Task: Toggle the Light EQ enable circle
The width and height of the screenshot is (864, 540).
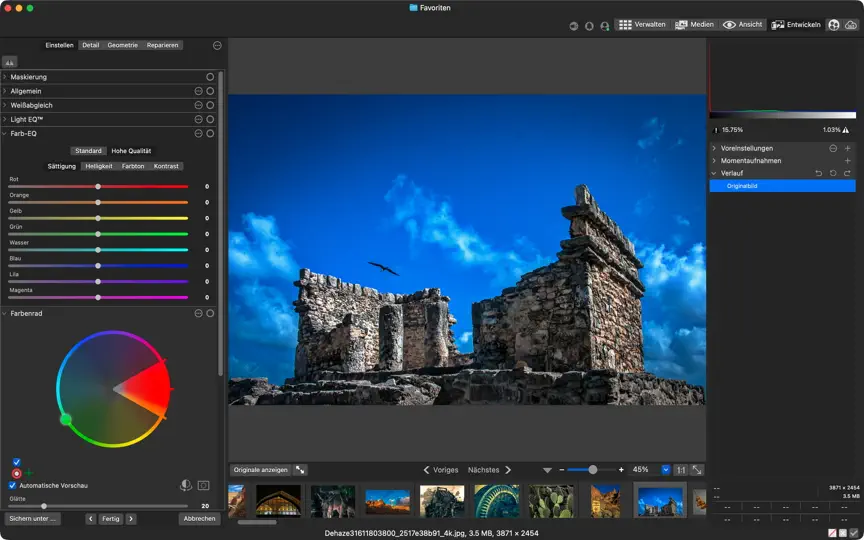Action: coord(210,120)
